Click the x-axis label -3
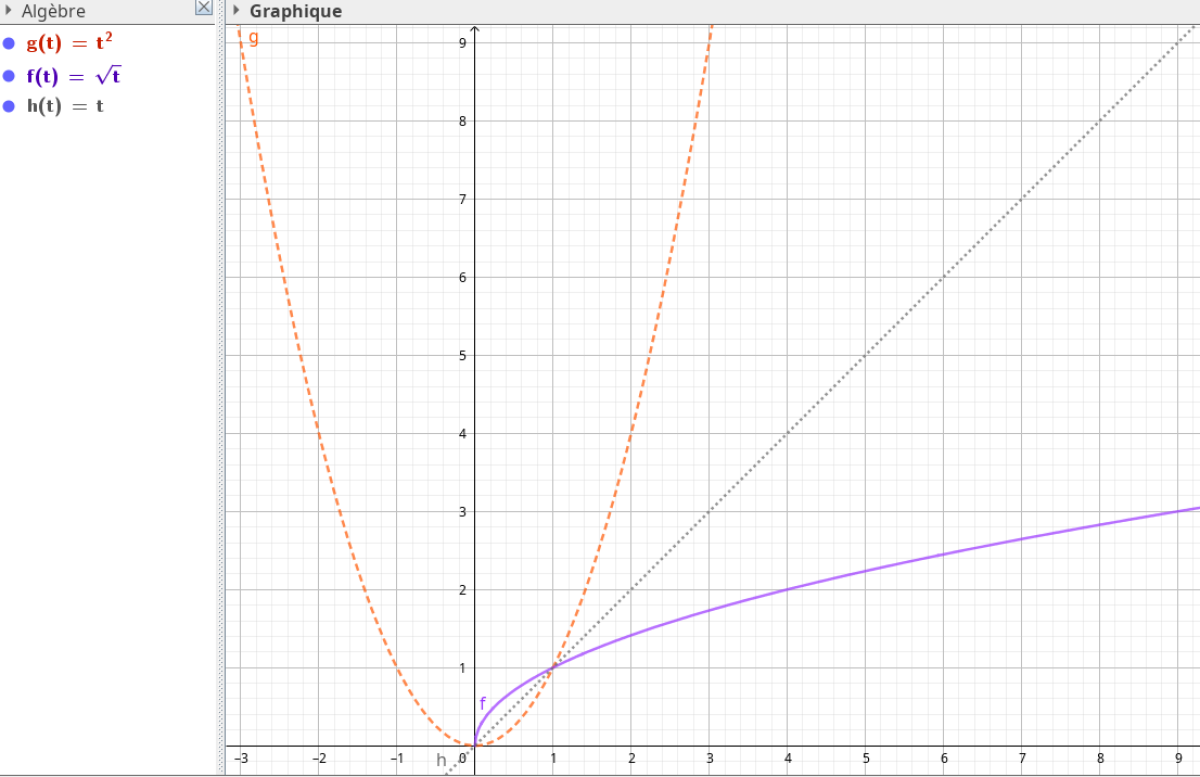This screenshot has height=777, width=1200. pos(240,758)
